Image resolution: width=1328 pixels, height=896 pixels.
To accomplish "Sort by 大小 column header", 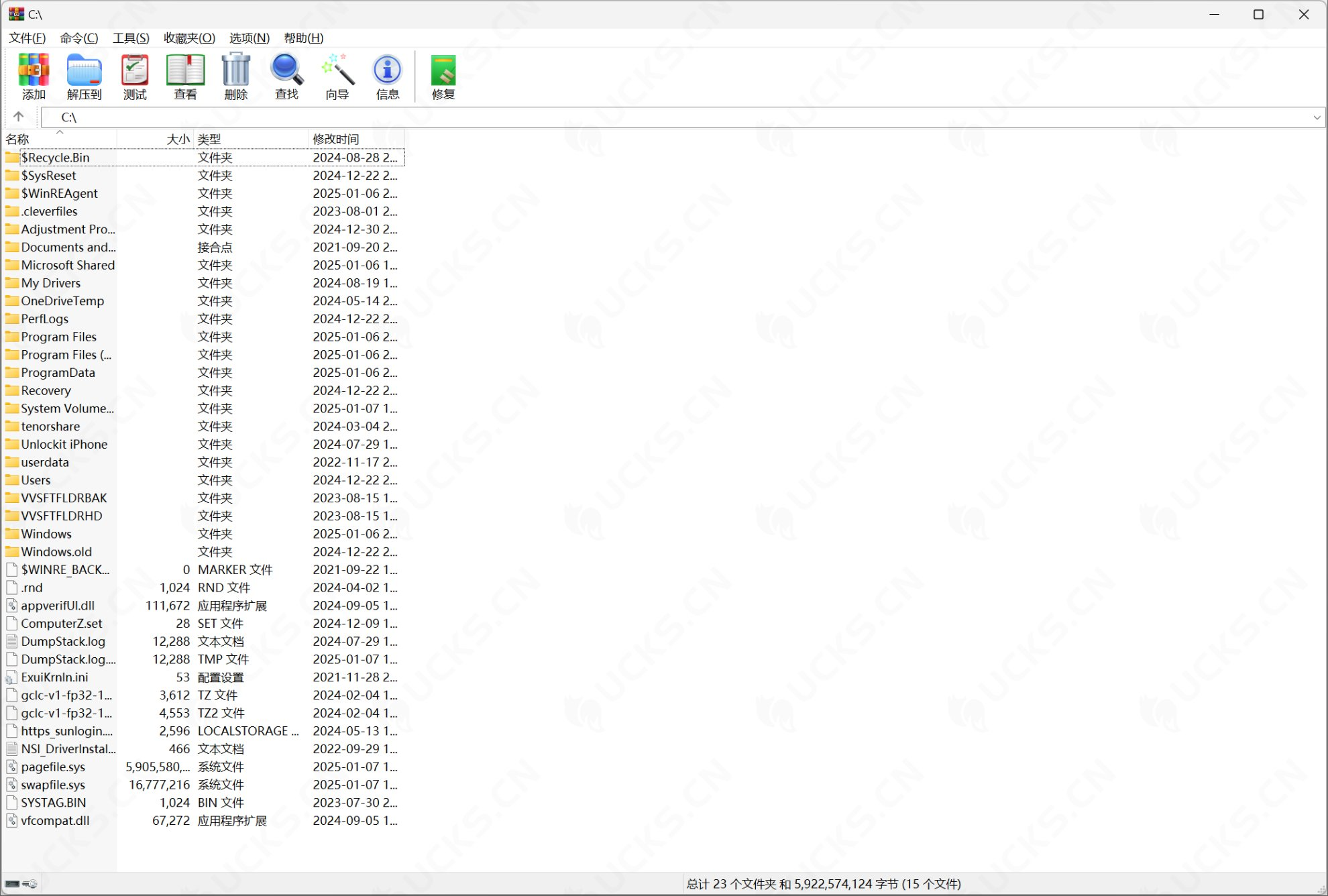I will point(156,139).
